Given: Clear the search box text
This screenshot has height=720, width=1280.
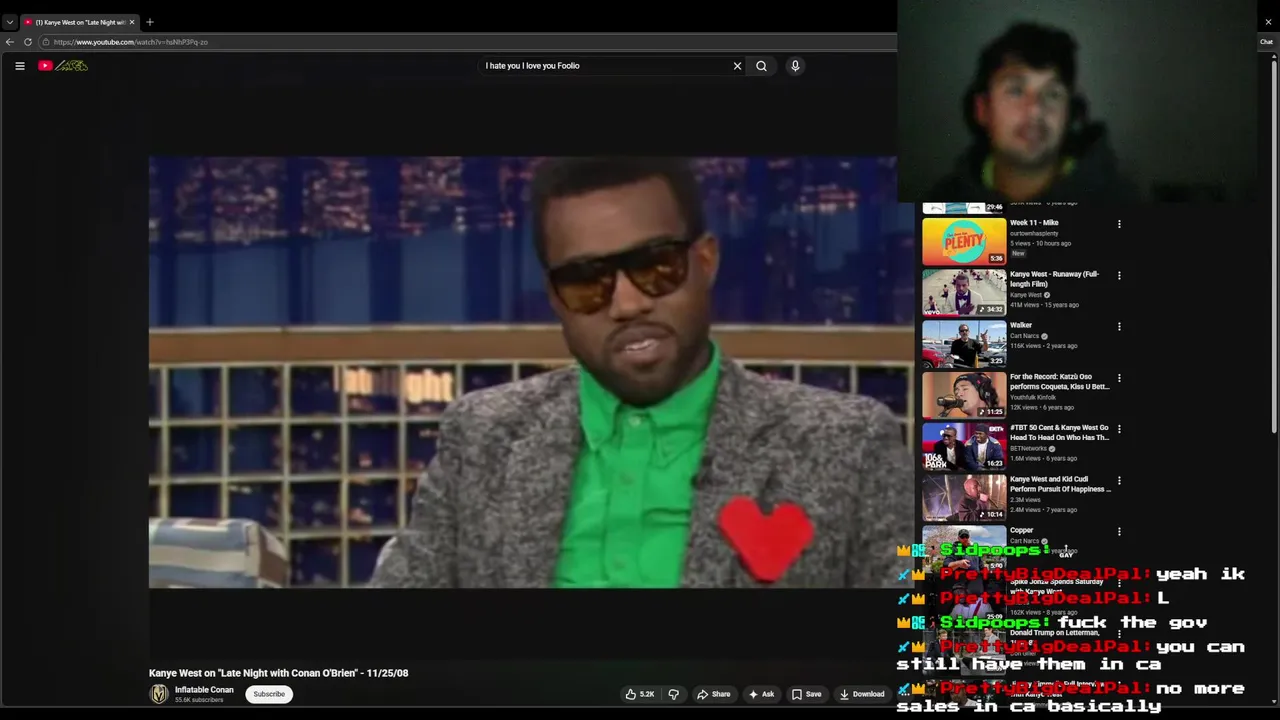Looking at the screenshot, I should click(x=737, y=66).
